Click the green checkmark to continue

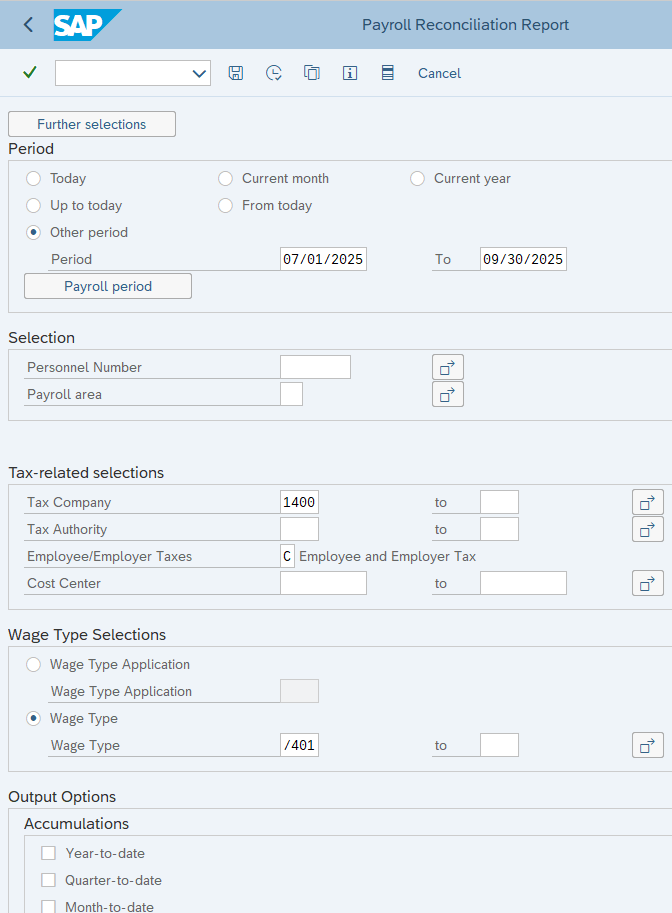29,72
